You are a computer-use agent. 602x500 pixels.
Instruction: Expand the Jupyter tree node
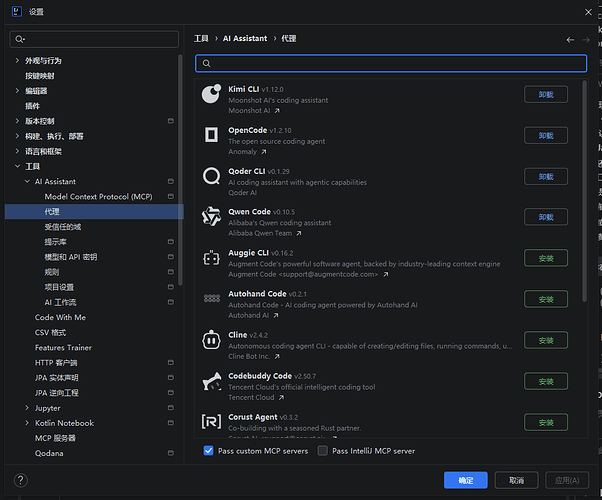27,408
